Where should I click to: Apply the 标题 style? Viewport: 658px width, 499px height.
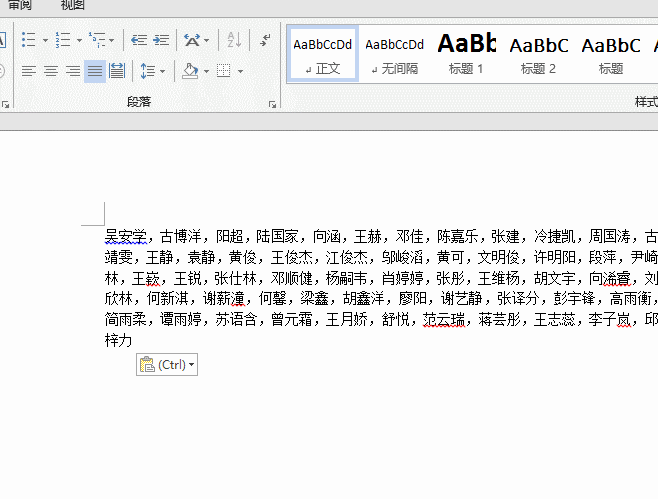coord(611,54)
